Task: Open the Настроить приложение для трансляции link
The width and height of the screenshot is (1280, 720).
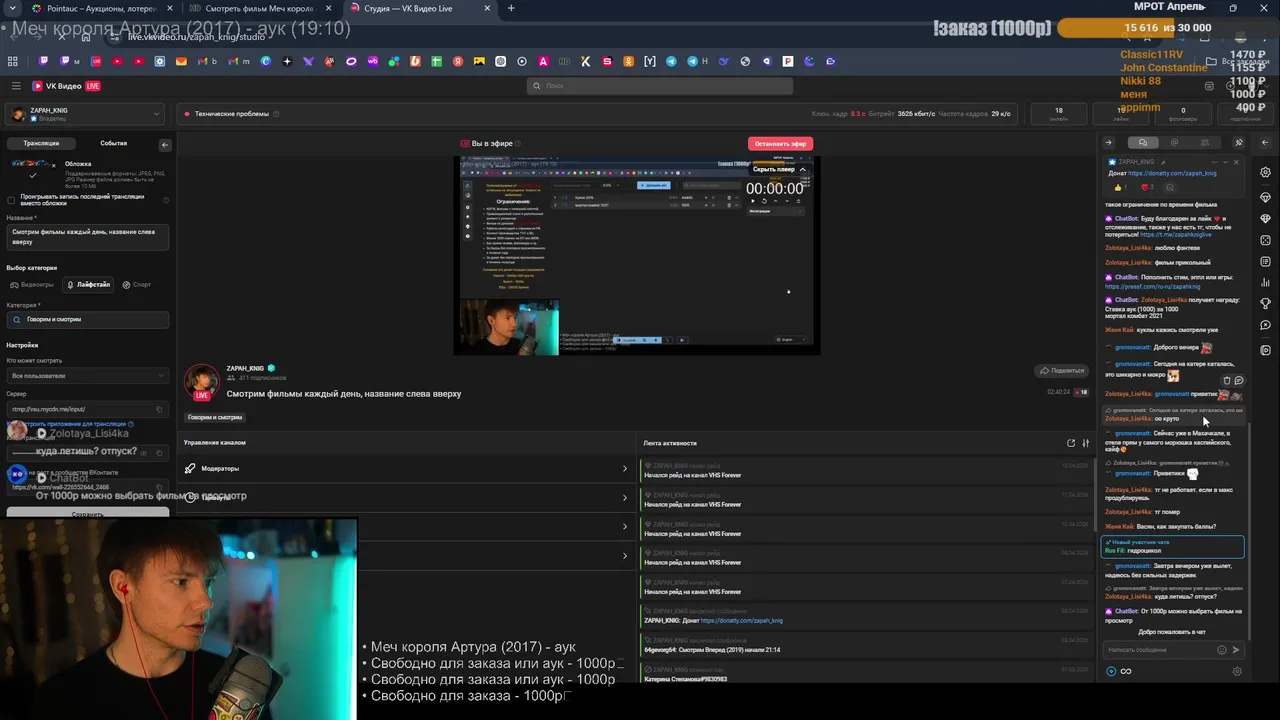Action: [x=70, y=424]
